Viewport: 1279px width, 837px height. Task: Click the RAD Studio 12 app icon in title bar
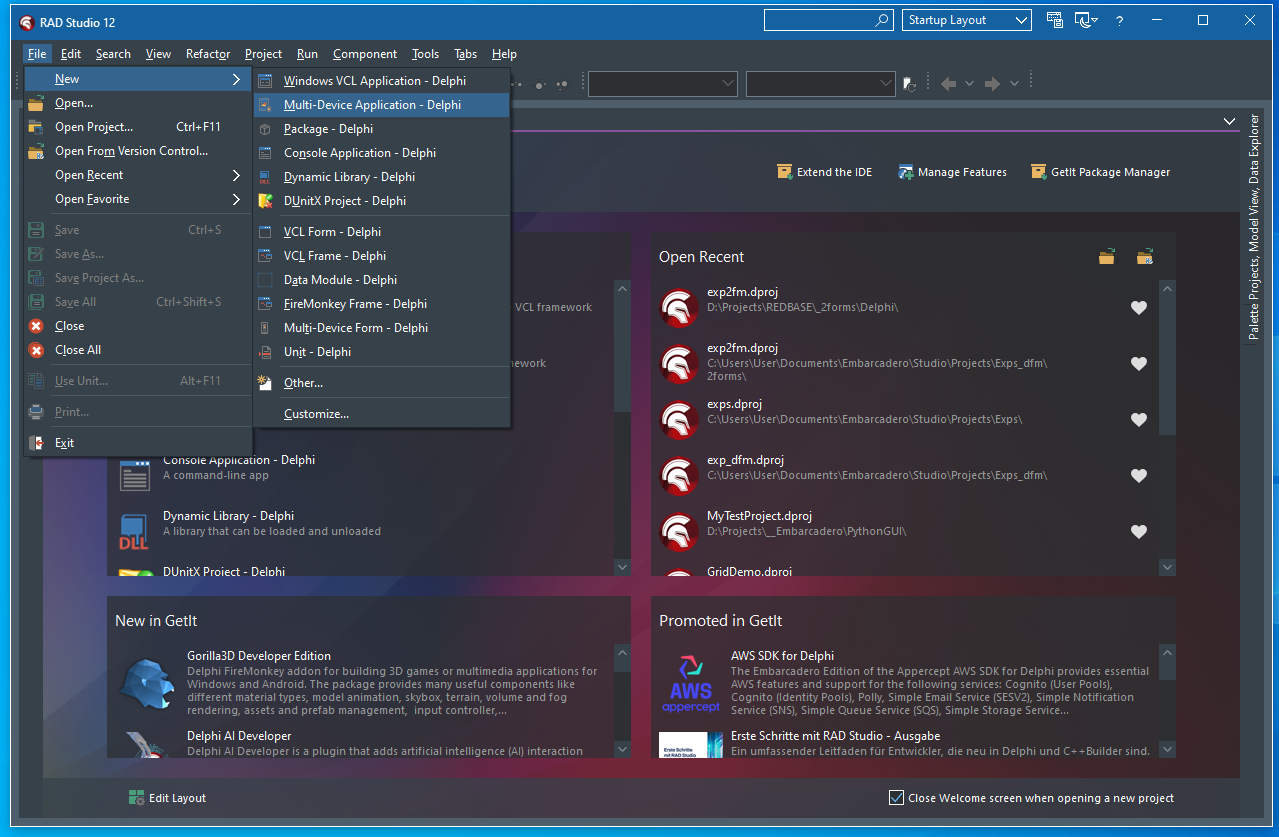pos(27,21)
